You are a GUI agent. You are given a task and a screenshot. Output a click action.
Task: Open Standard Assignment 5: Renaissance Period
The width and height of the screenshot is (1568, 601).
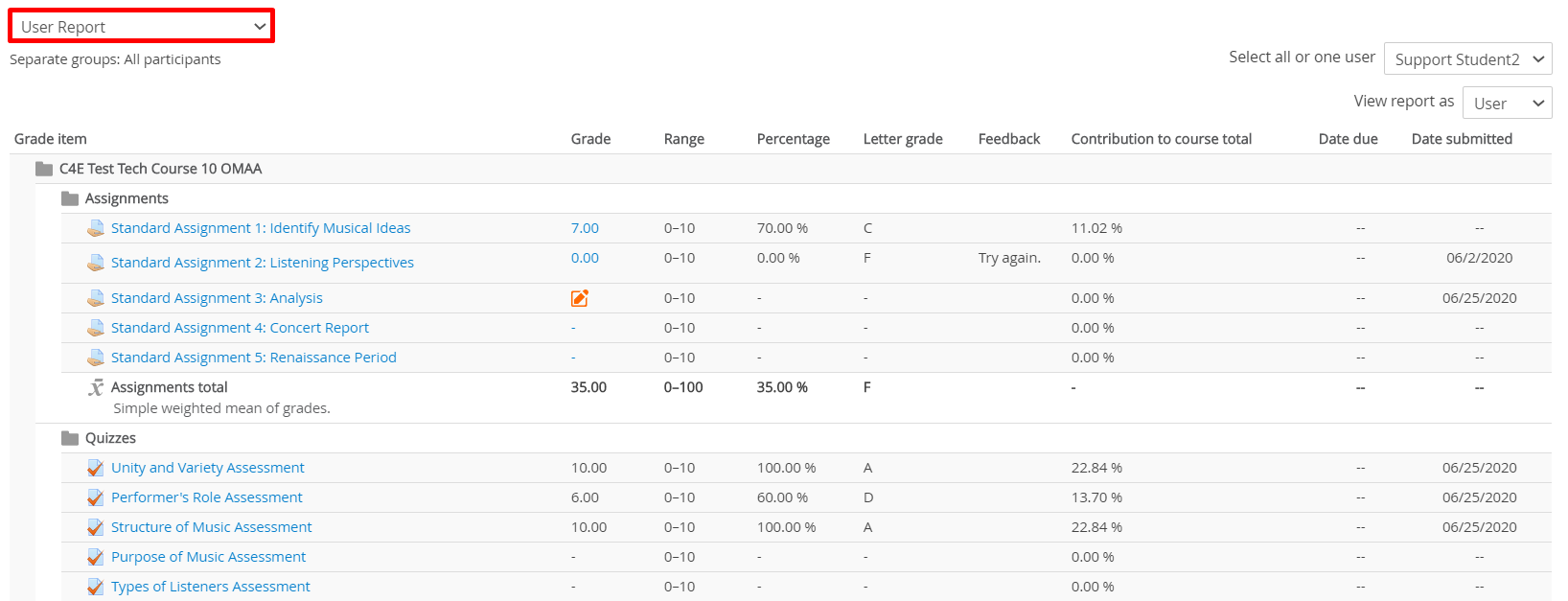coord(253,358)
